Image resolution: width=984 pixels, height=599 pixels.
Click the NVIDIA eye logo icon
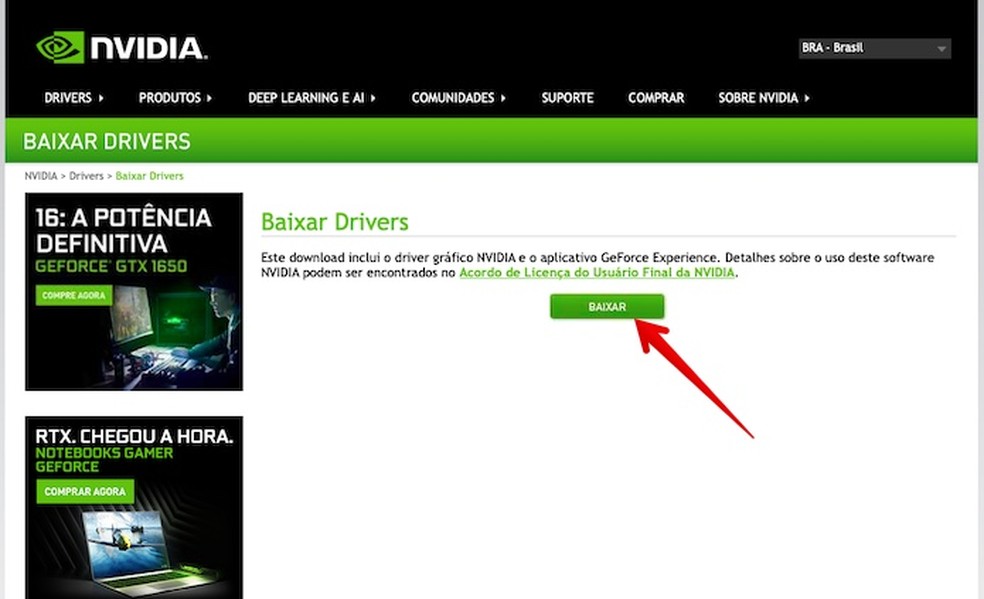point(60,47)
